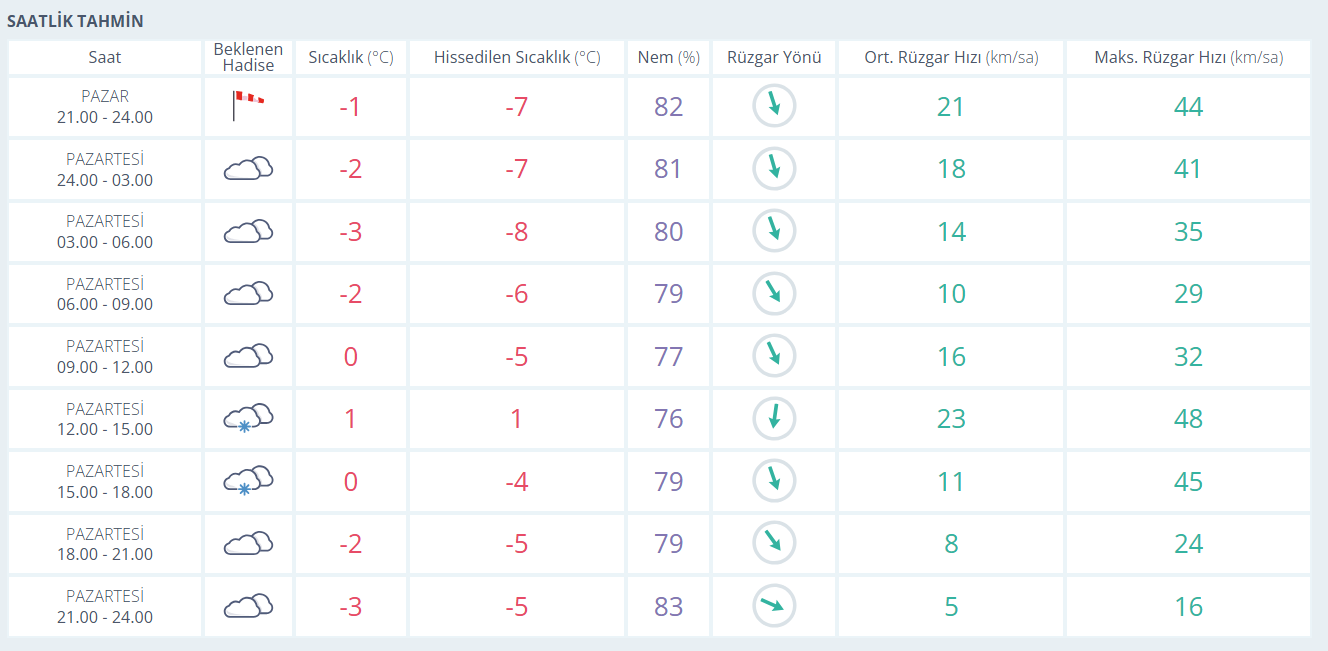
Task: Select the "Nem (%)" column header
Action: pos(668,58)
